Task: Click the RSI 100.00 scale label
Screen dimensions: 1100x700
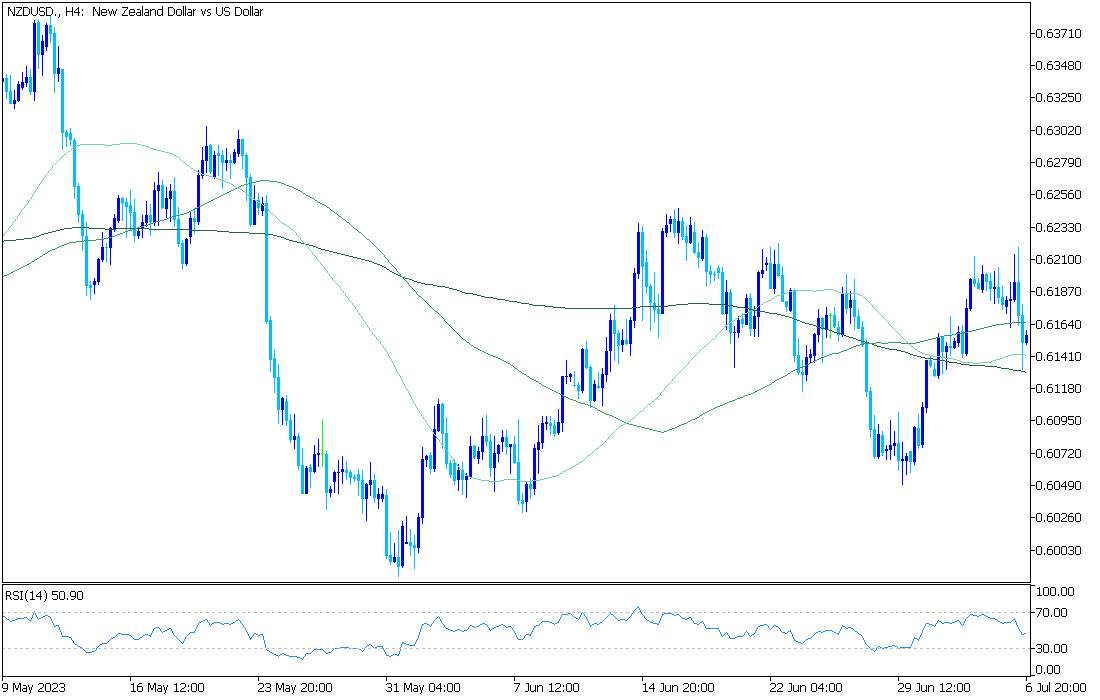Action: [1056, 592]
